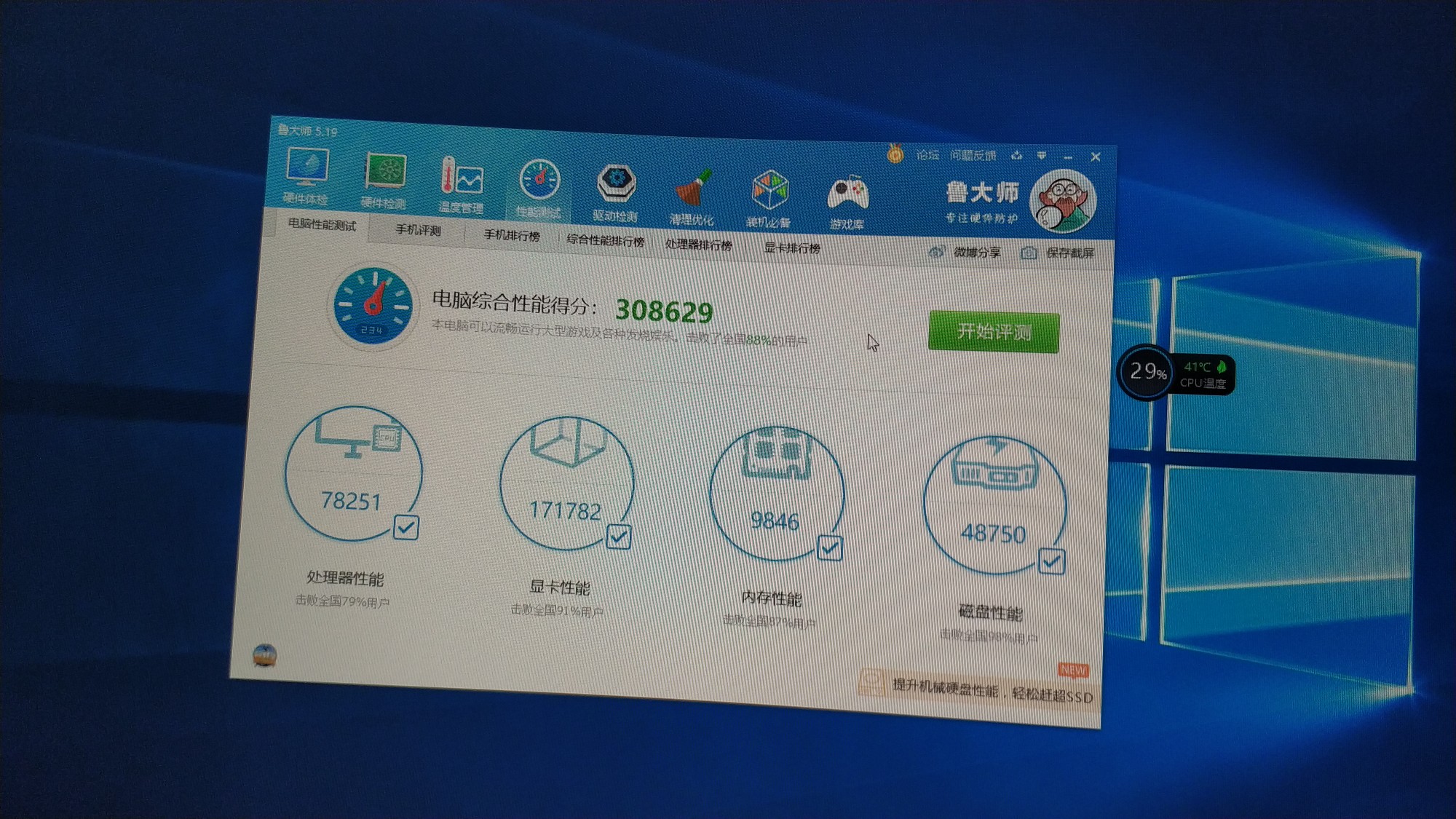The height and width of the screenshot is (819, 1456).
Task: Uncheck the 内存性能 test checkbox
Action: point(830,548)
